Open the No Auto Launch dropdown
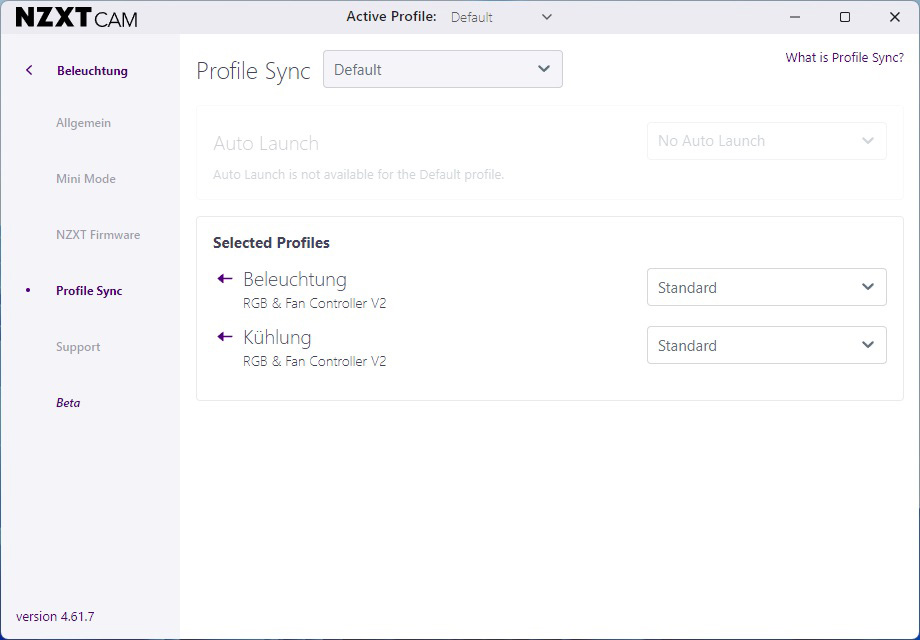Viewport: 920px width, 640px height. click(766, 141)
